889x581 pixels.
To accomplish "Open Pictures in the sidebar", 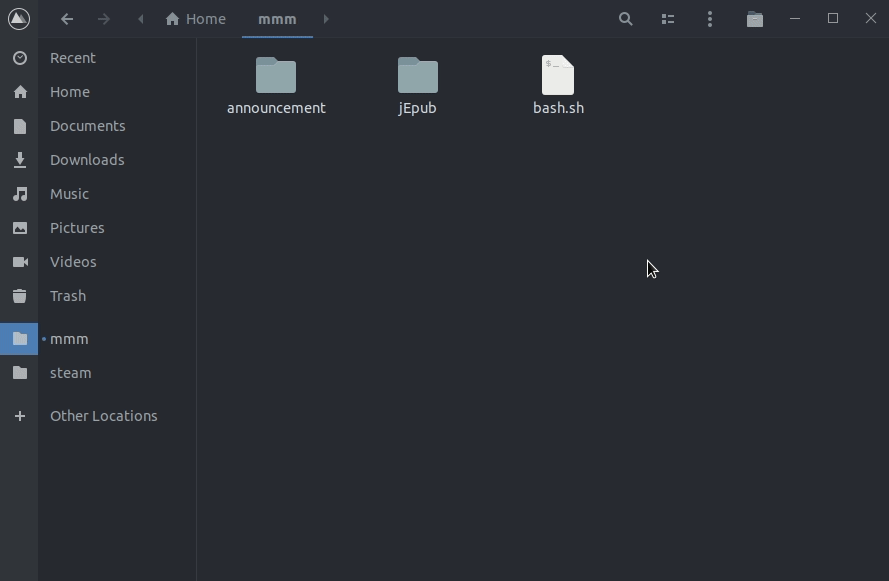I will click(77, 228).
